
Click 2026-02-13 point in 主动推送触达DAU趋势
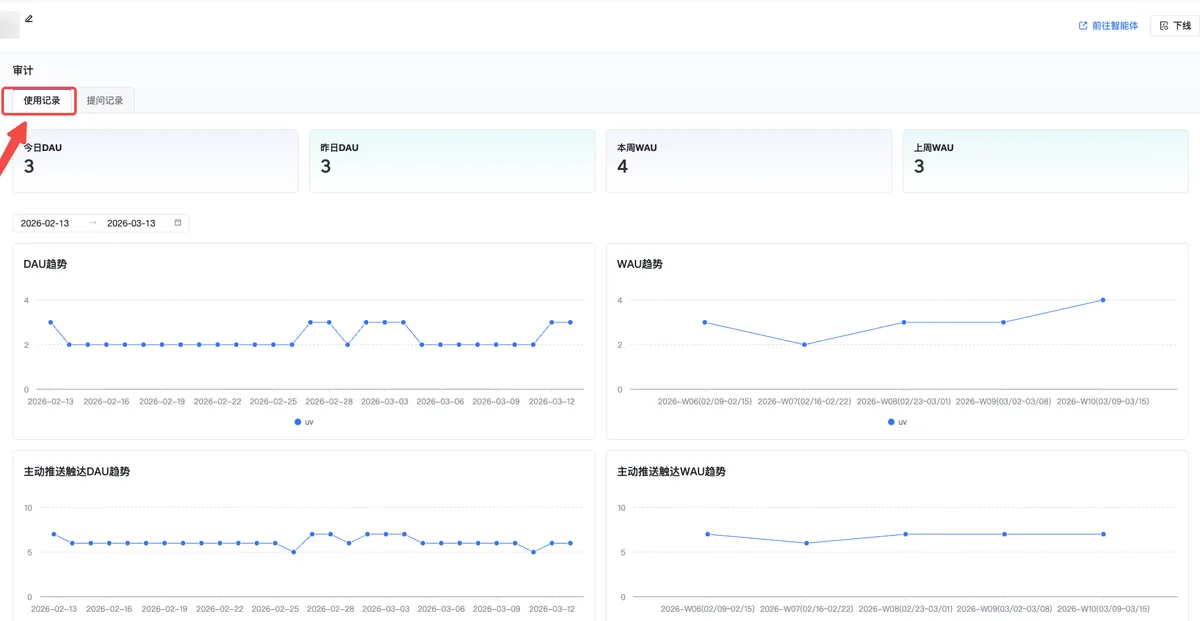pos(53,534)
